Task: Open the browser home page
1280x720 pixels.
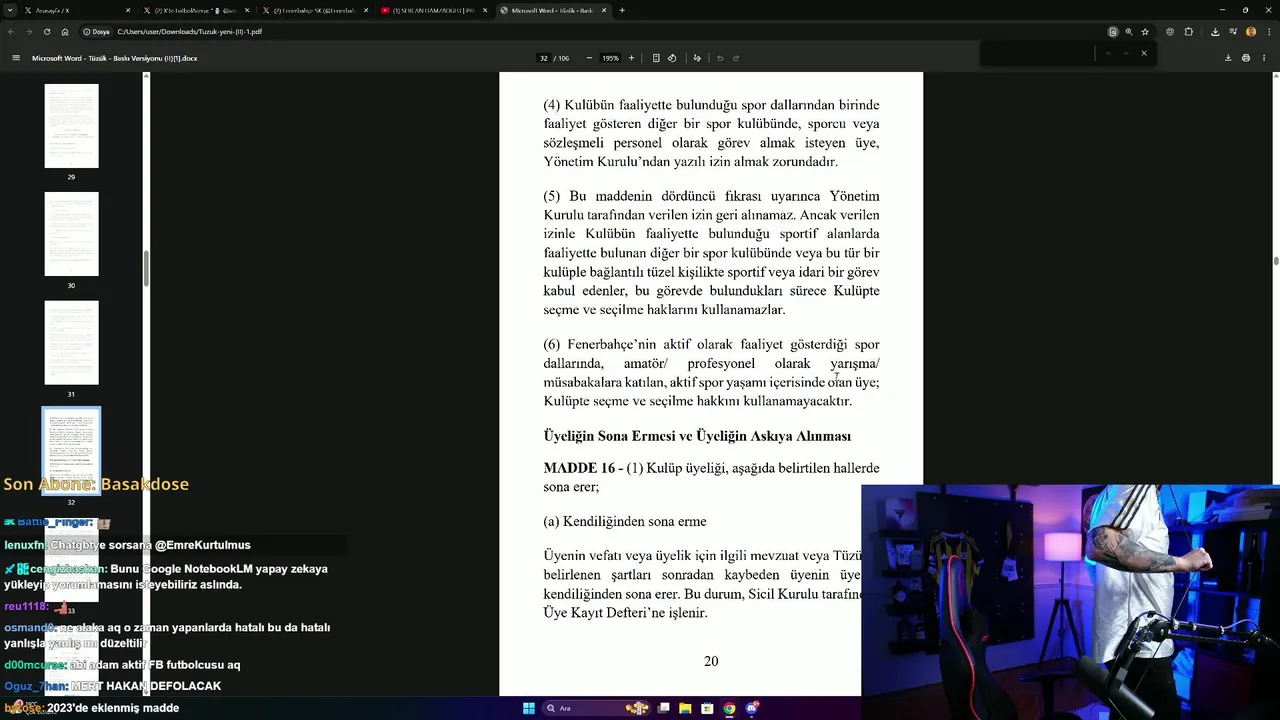Action: tap(65, 32)
